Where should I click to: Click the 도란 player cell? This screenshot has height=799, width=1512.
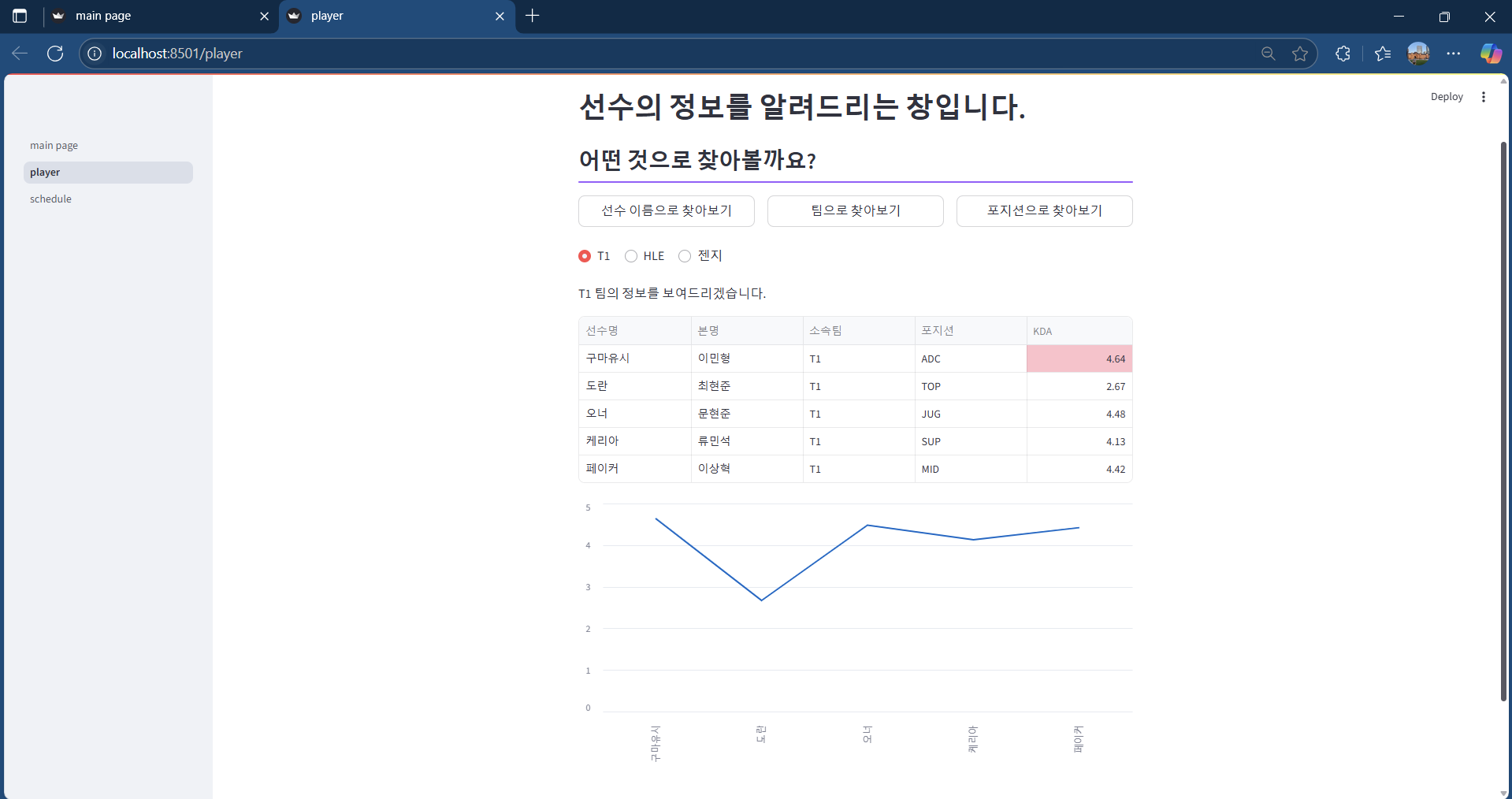[x=635, y=386]
